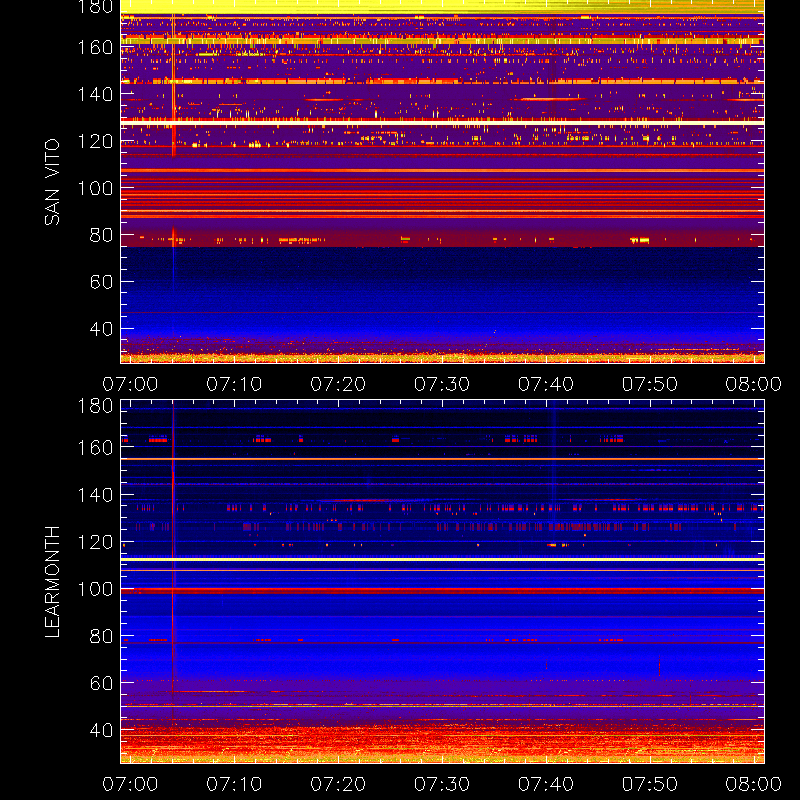Click the red band near 100 in Learmonth spectrogram

[x=442, y=591]
